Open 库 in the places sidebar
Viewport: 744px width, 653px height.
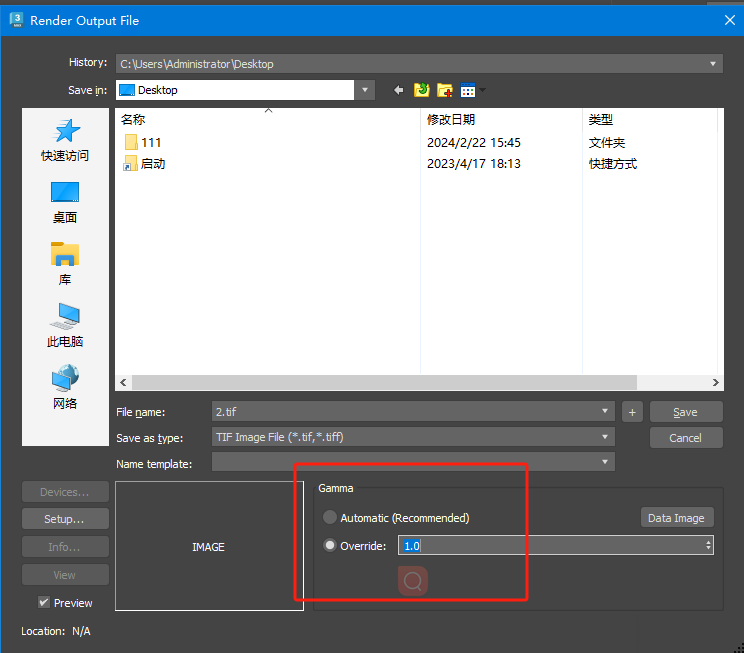65,264
